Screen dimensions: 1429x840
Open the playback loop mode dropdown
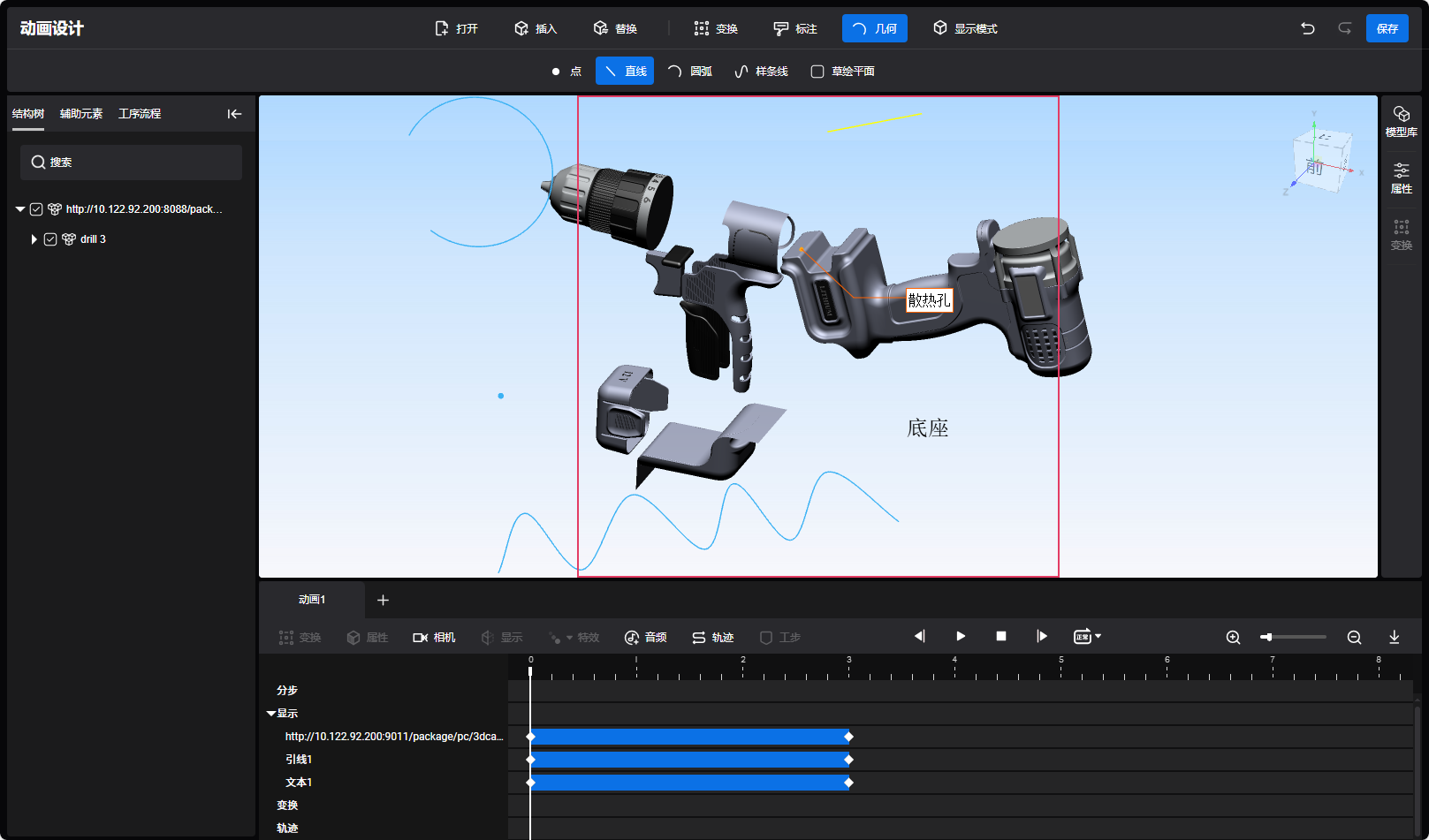[1087, 637]
